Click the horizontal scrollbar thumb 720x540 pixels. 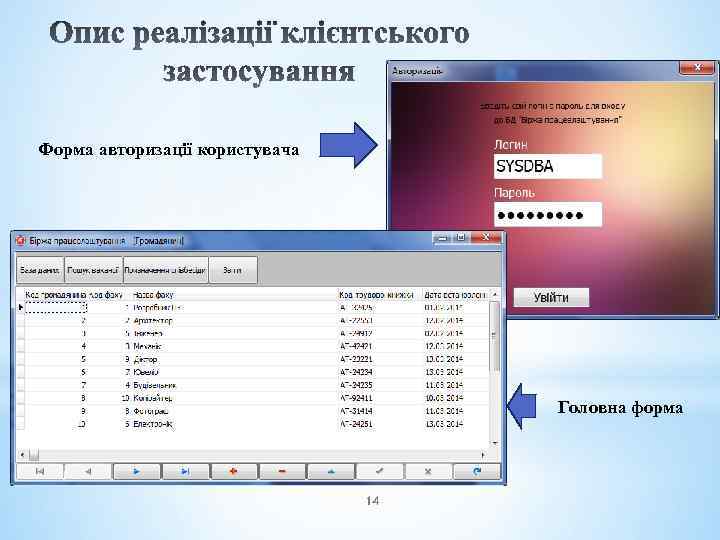[x=34, y=455]
